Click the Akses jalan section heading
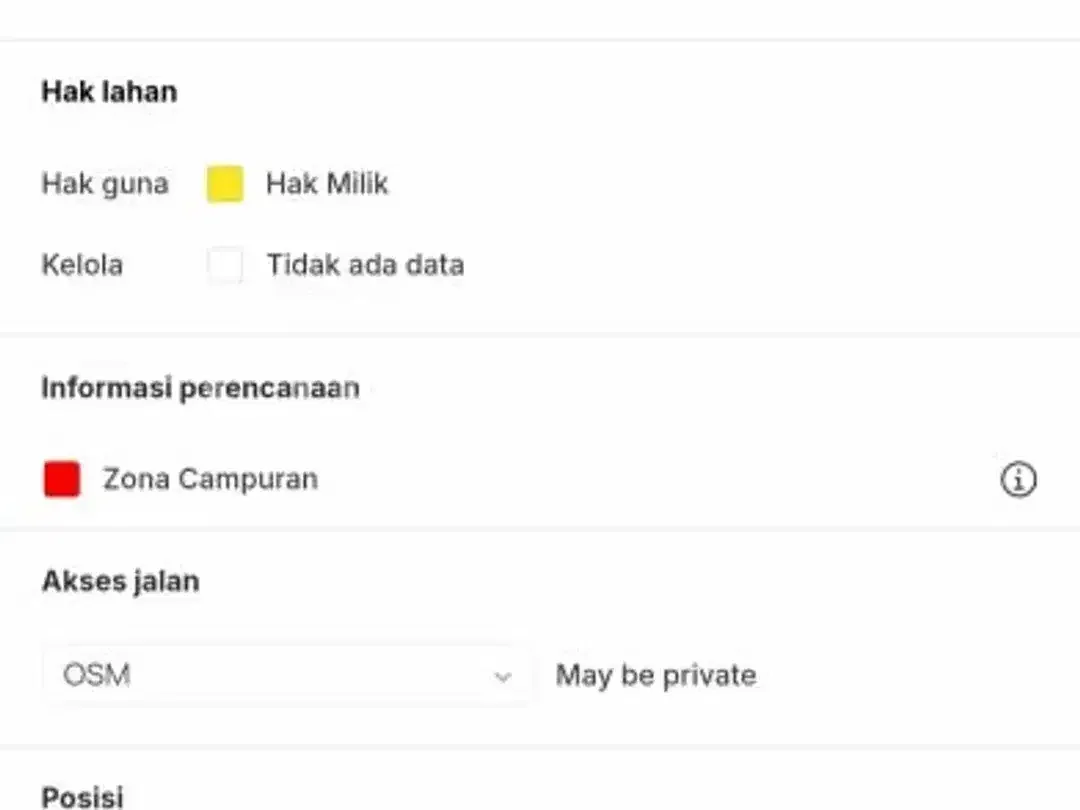The image size is (1080, 810). pyautogui.click(x=121, y=582)
